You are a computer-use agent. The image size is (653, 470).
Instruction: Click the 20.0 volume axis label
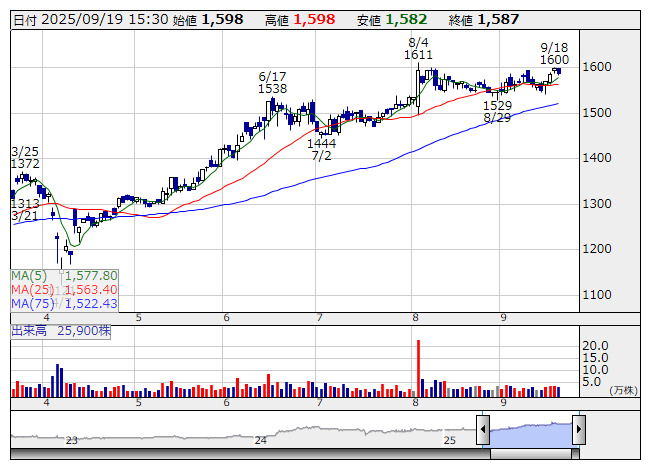tap(596, 346)
